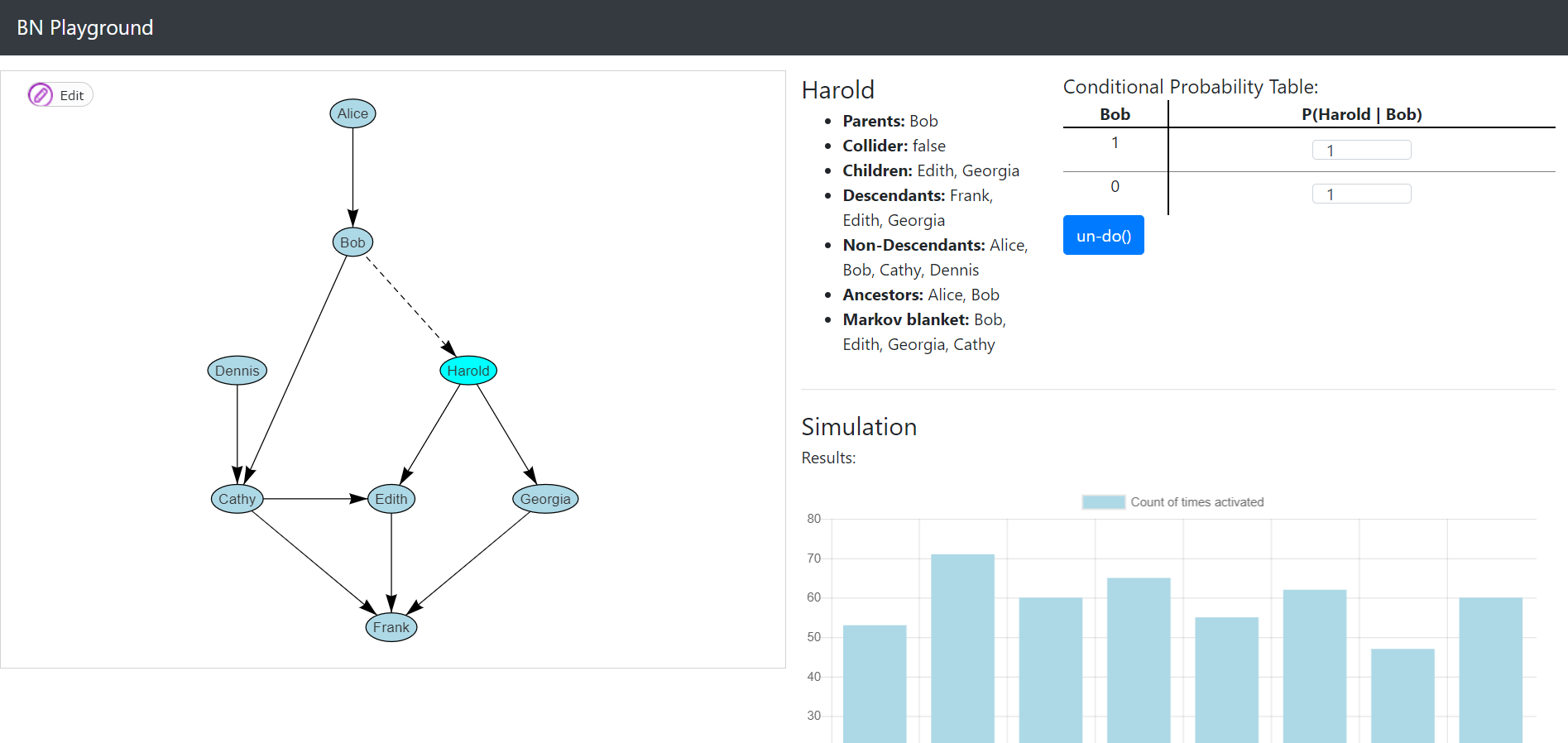The width and height of the screenshot is (1568, 743).
Task: Click the pencil Edit icon
Action: (40, 95)
